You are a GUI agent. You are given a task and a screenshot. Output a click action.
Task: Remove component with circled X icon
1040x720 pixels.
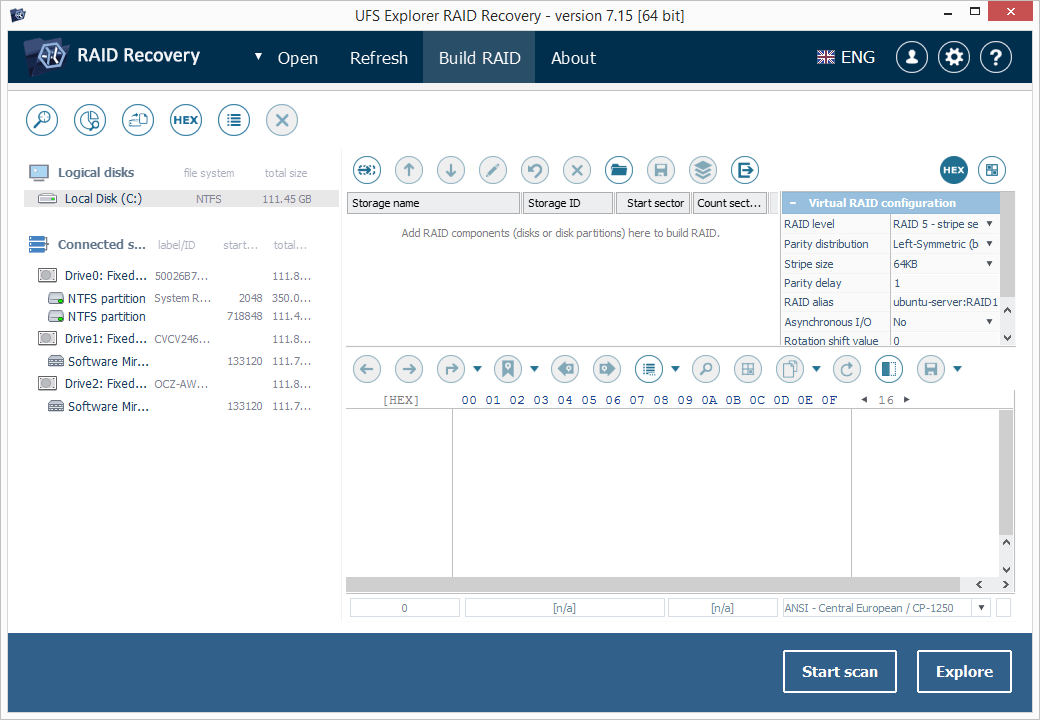pyautogui.click(x=577, y=170)
